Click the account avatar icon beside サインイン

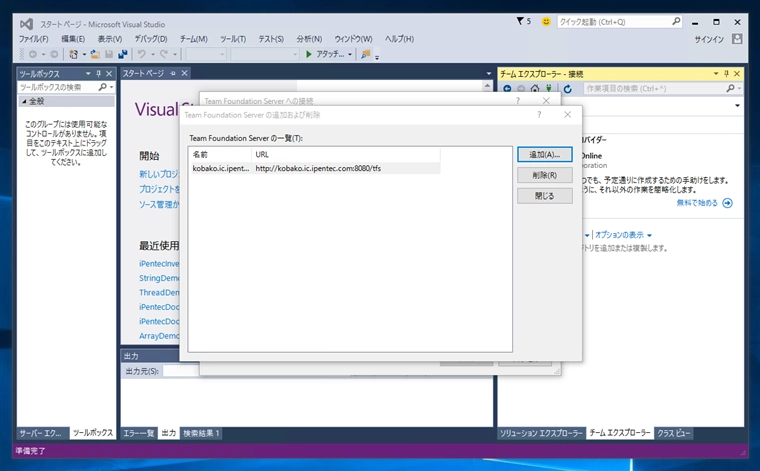pos(737,39)
